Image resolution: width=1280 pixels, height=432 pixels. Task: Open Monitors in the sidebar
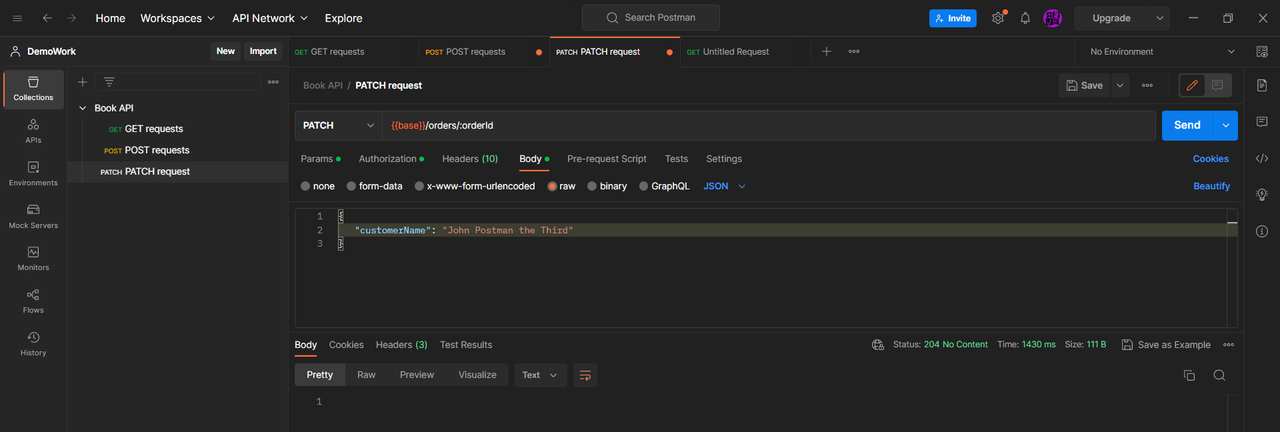point(33,259)
